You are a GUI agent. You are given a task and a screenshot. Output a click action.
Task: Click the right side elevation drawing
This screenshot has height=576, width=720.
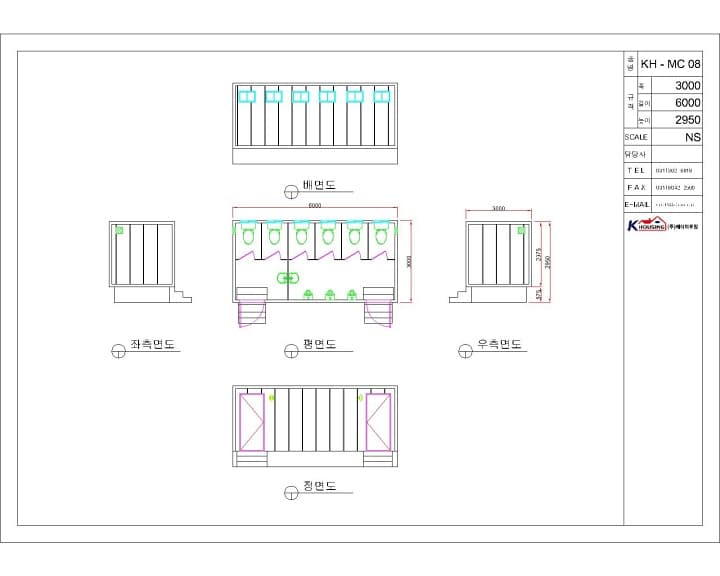[x=490, y=262]
